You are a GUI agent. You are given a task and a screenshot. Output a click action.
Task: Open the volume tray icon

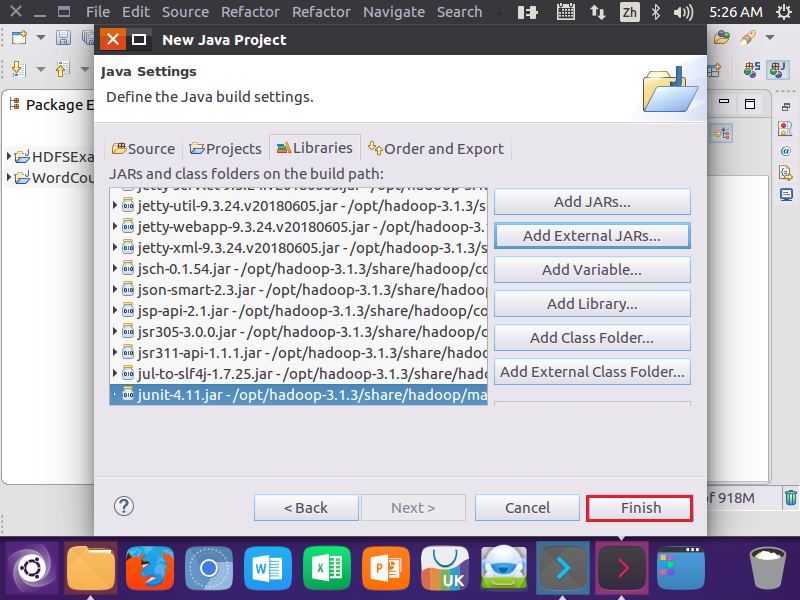coord(683,12)
